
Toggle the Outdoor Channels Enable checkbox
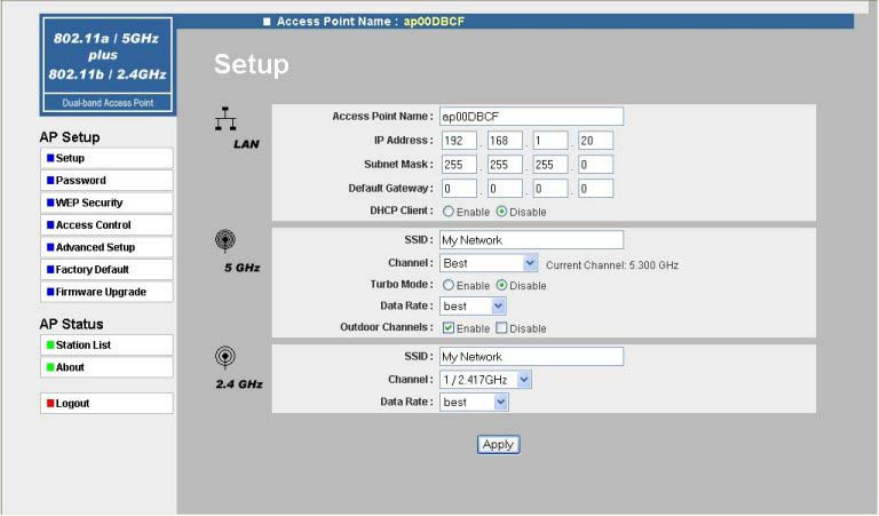coord(448,328)
